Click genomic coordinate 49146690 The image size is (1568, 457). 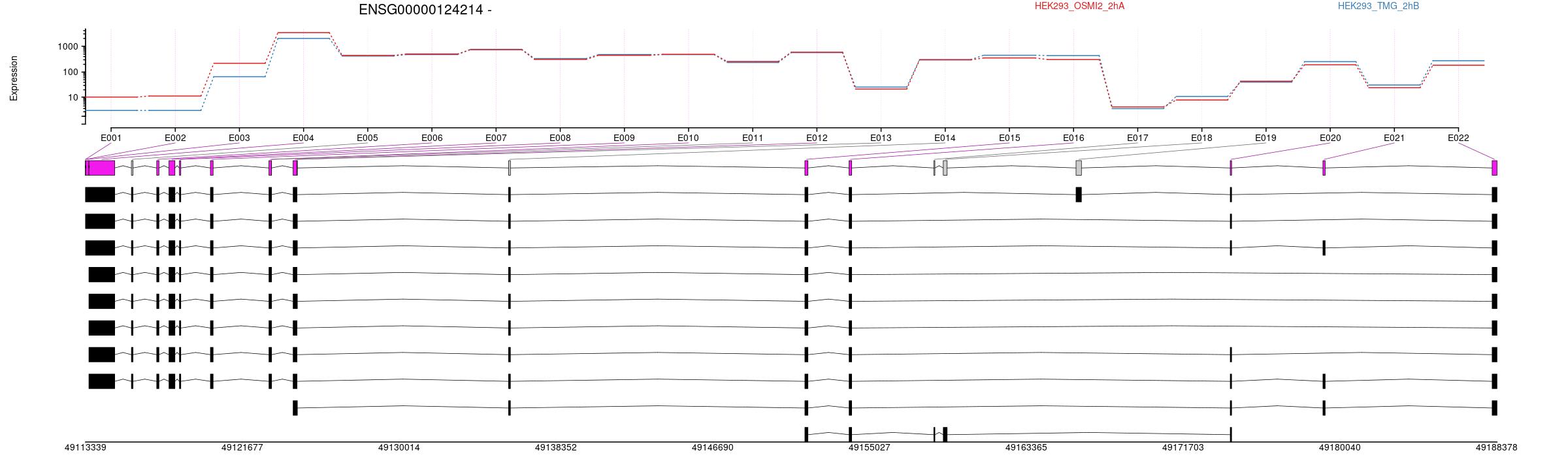tap(713, 448)
